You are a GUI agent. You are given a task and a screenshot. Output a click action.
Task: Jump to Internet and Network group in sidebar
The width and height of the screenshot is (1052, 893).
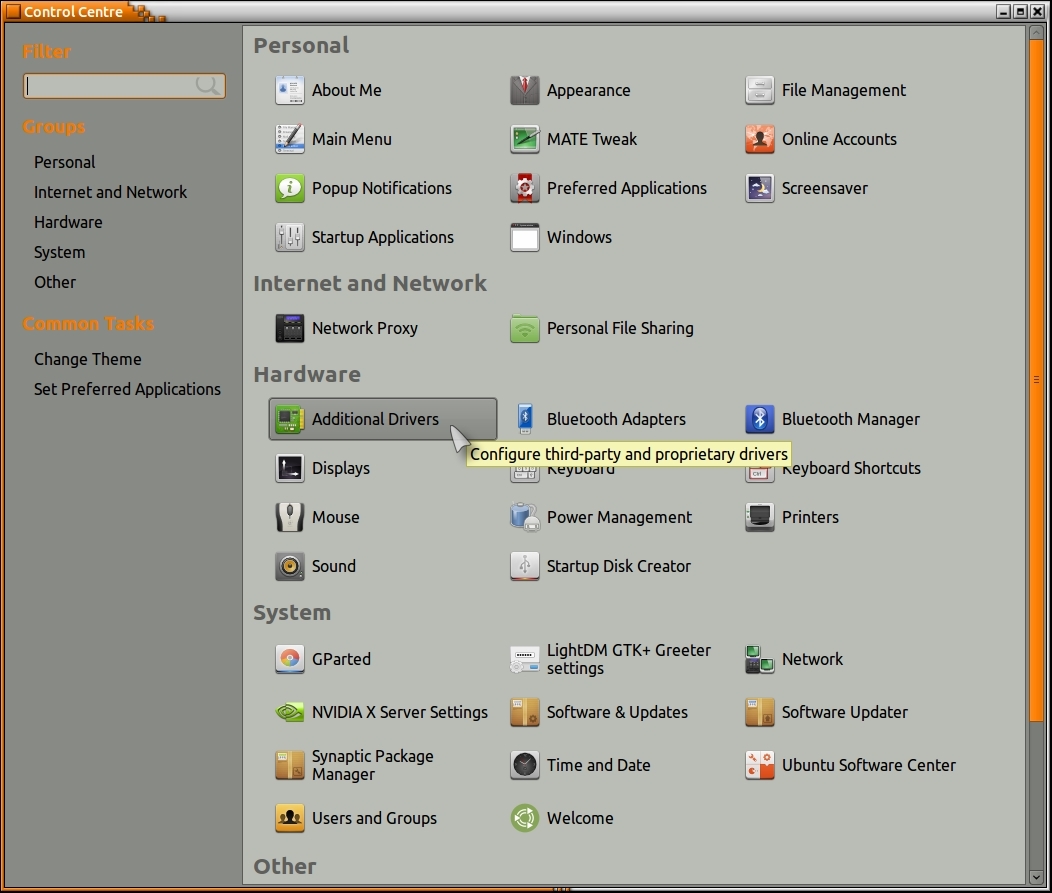pyautogui.click(x=111, y=192)
